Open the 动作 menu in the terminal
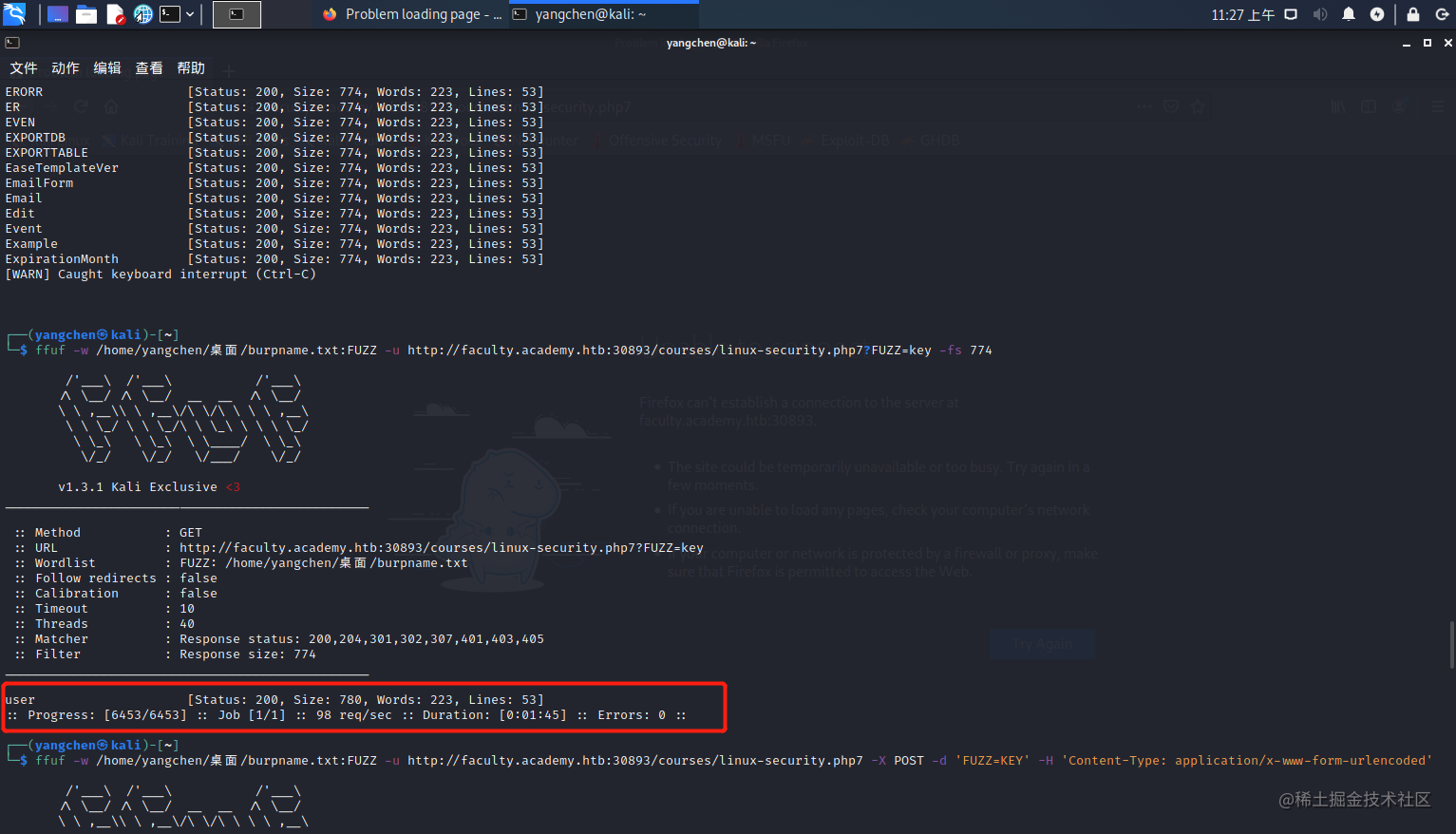 point(65,67)
